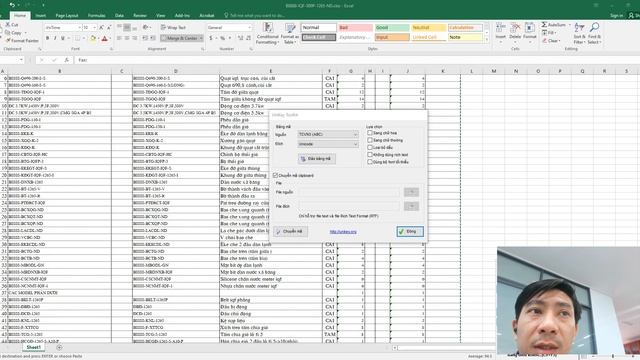The height and width of the screenshot is (360, 640).
Task: Open the Đích Unicode dropdown
Action: (x=328, y=144)
